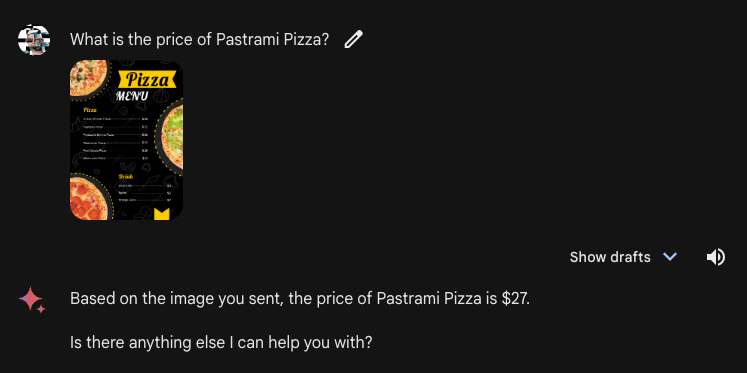Expand drafts using the blue chevron arrow
Viewport: 747px width, 373px height.
670,257
